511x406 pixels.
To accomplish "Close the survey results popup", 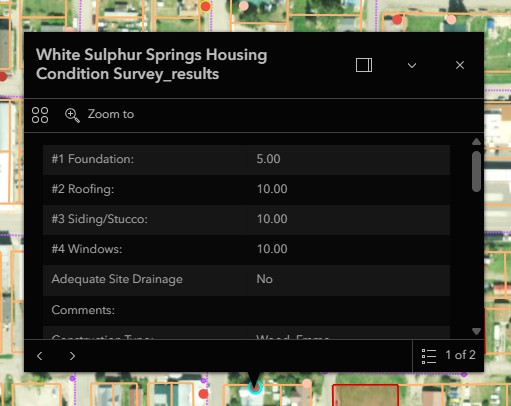I will [x=460, y=65].
